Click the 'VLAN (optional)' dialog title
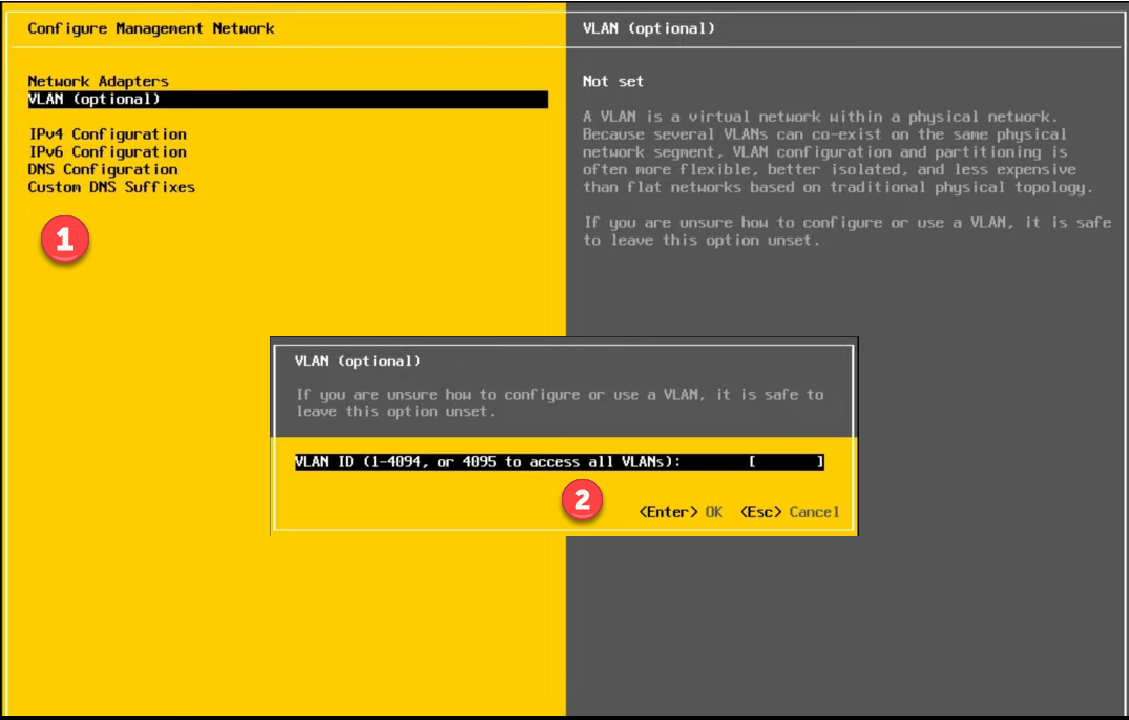 click(357, 361)
